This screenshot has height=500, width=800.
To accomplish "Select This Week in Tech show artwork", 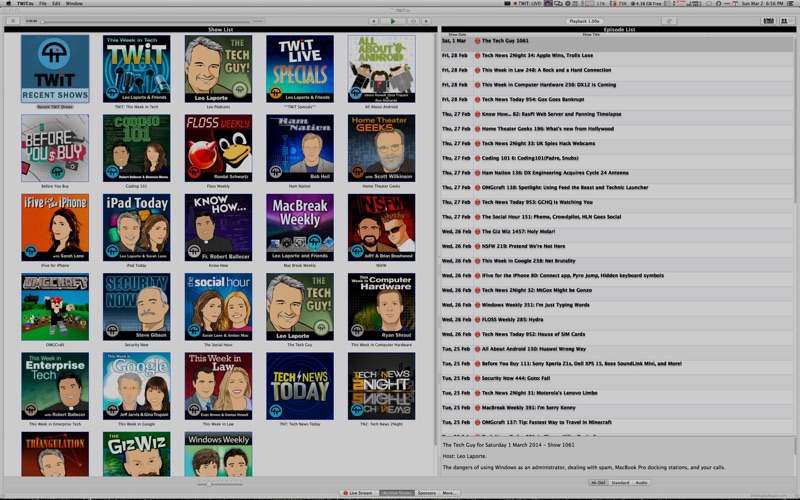I will (x=137, y=69).
